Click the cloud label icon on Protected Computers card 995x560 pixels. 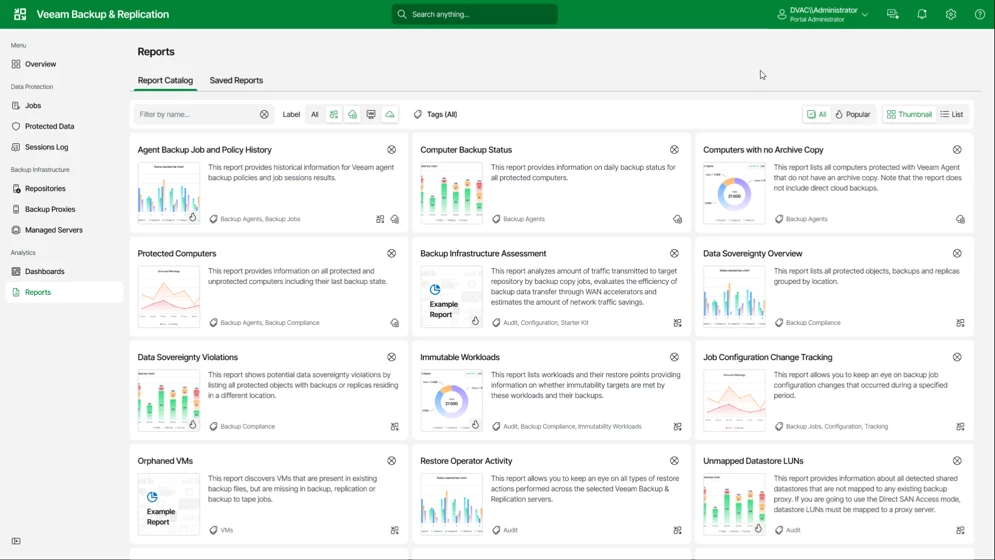pyautogui.click(x=395, y=323)
